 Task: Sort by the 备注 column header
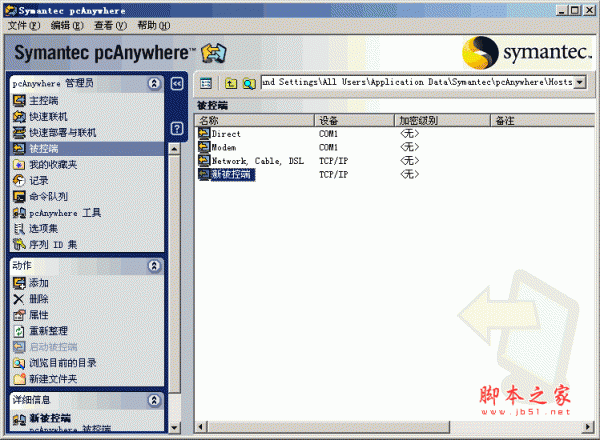tap(543, 121)
